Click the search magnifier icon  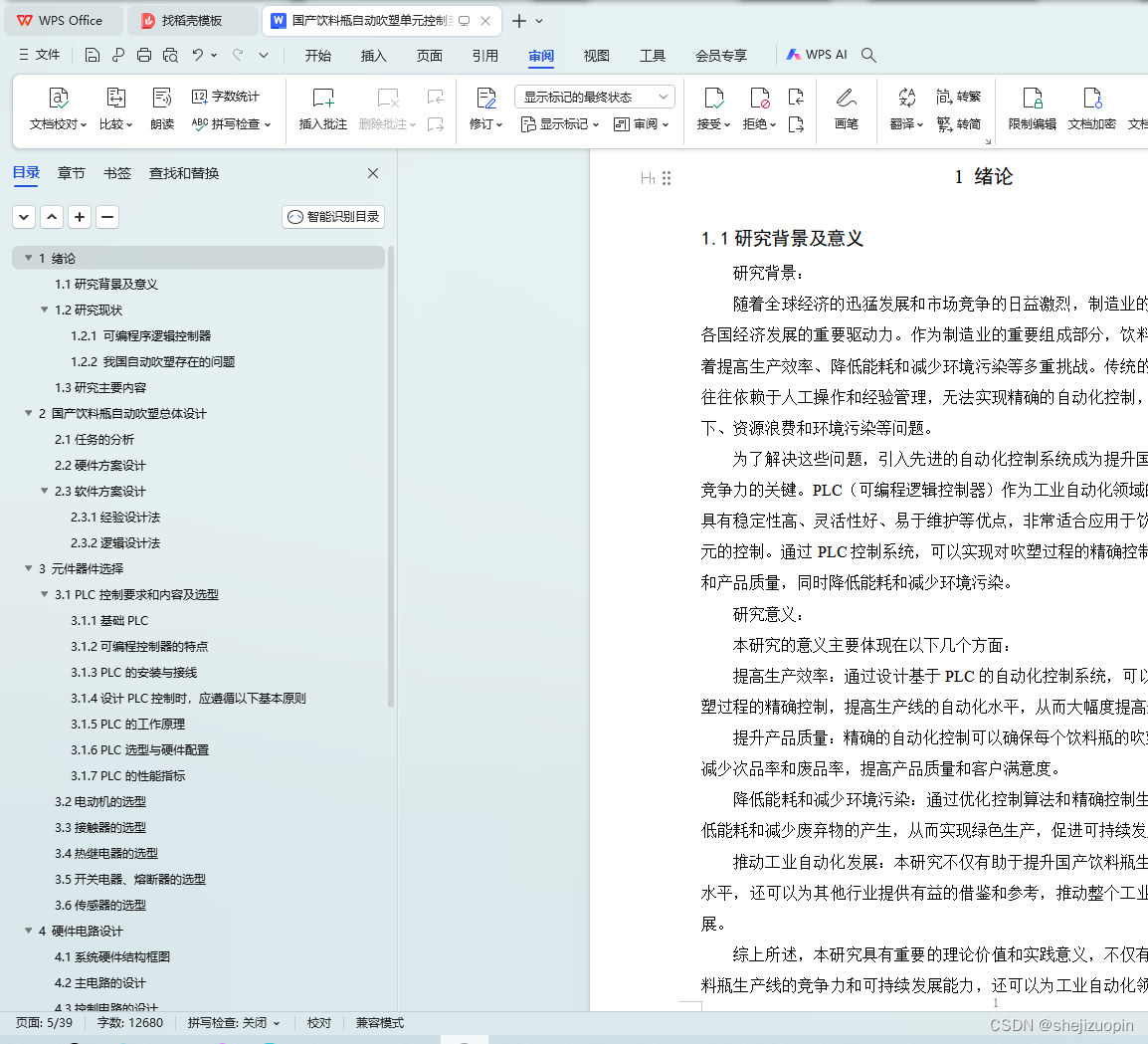coord(868,55)
